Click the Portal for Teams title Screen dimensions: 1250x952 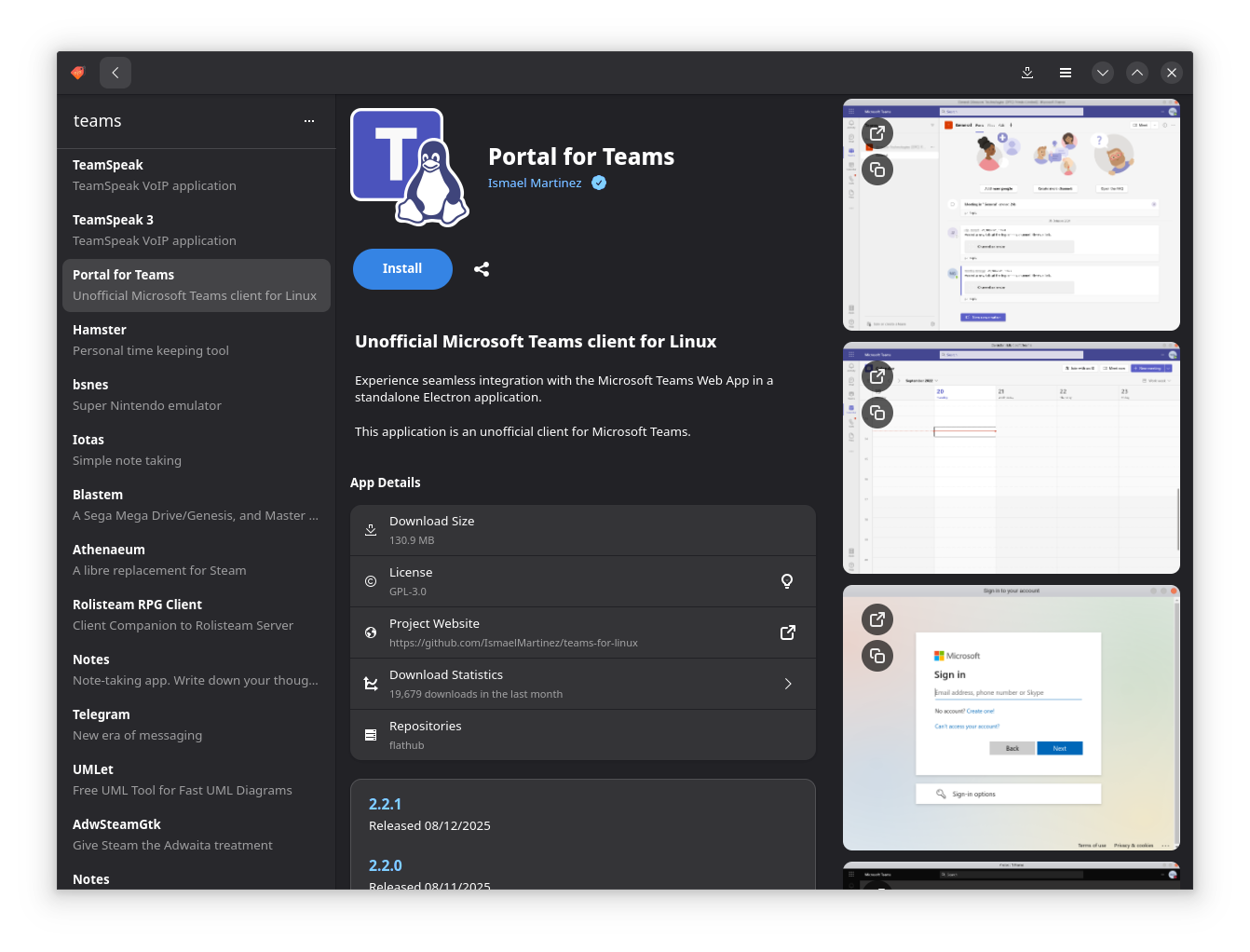tap(581, 156)
